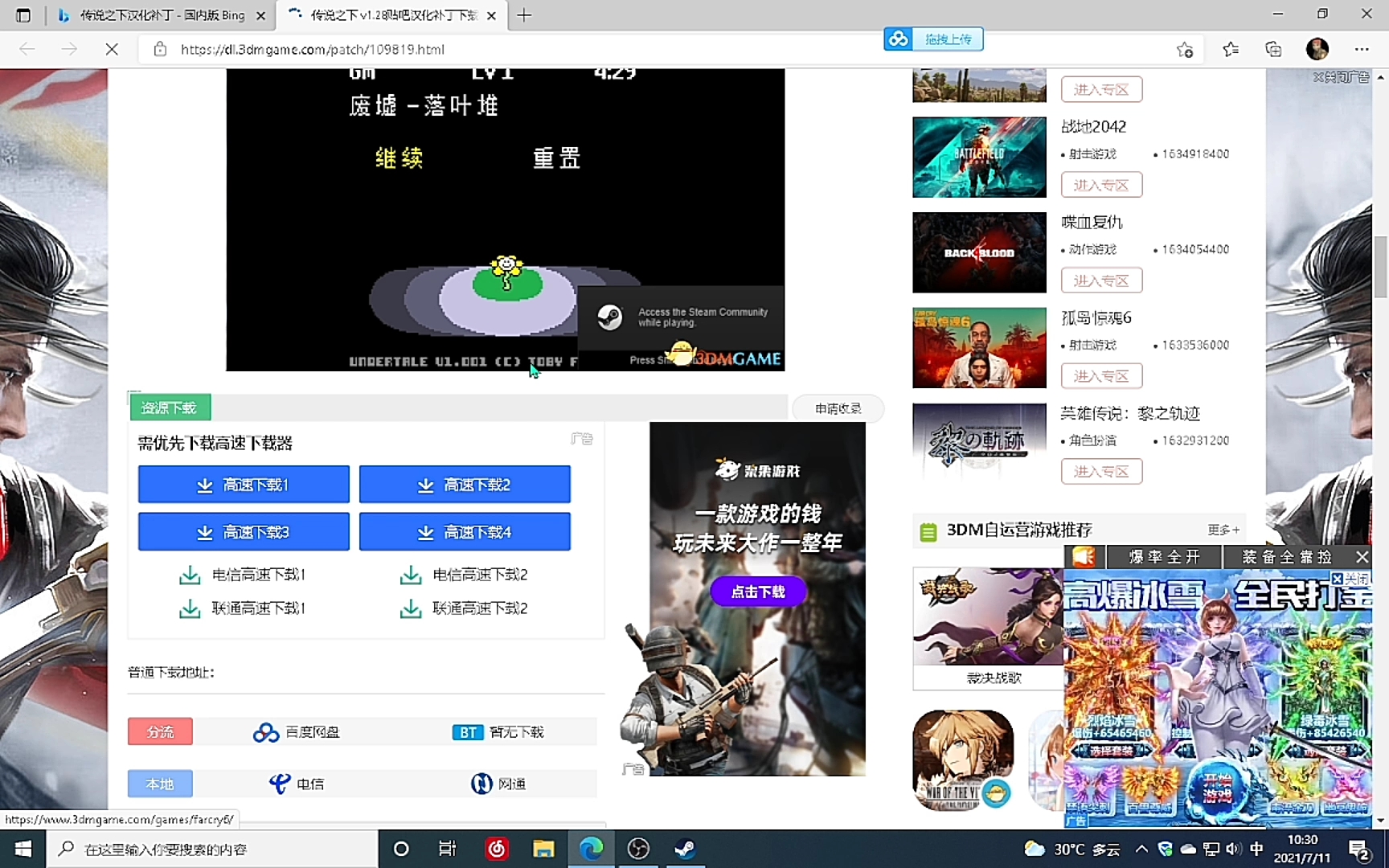The width and height of the screenshot is (1389, 868).
Task: Close the floating game ad popup
Action: [x=1362, y=557]
